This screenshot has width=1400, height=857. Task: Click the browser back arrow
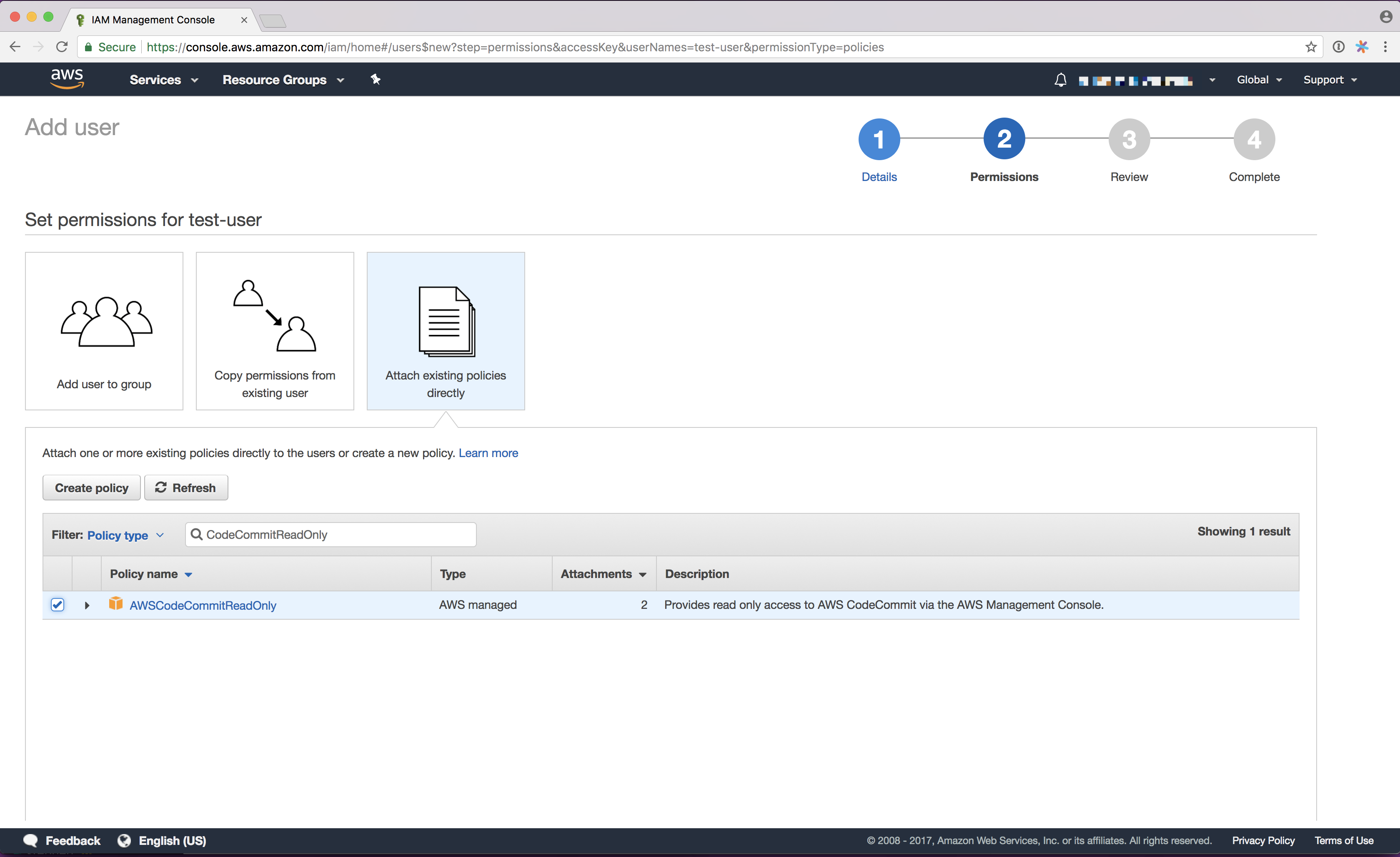coord(15,47)
